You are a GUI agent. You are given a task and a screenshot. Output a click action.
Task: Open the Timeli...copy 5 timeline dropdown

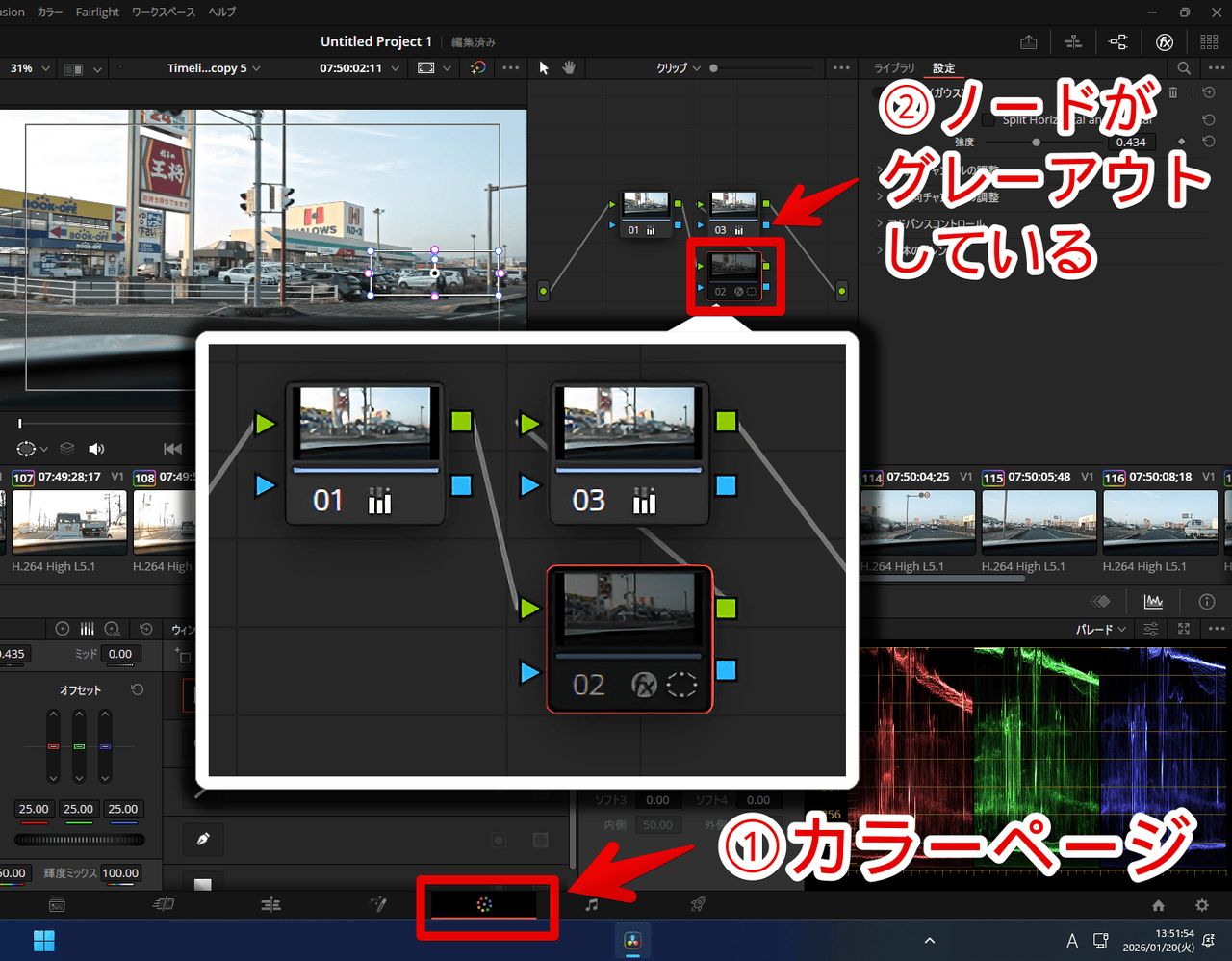tap(213, 68)
